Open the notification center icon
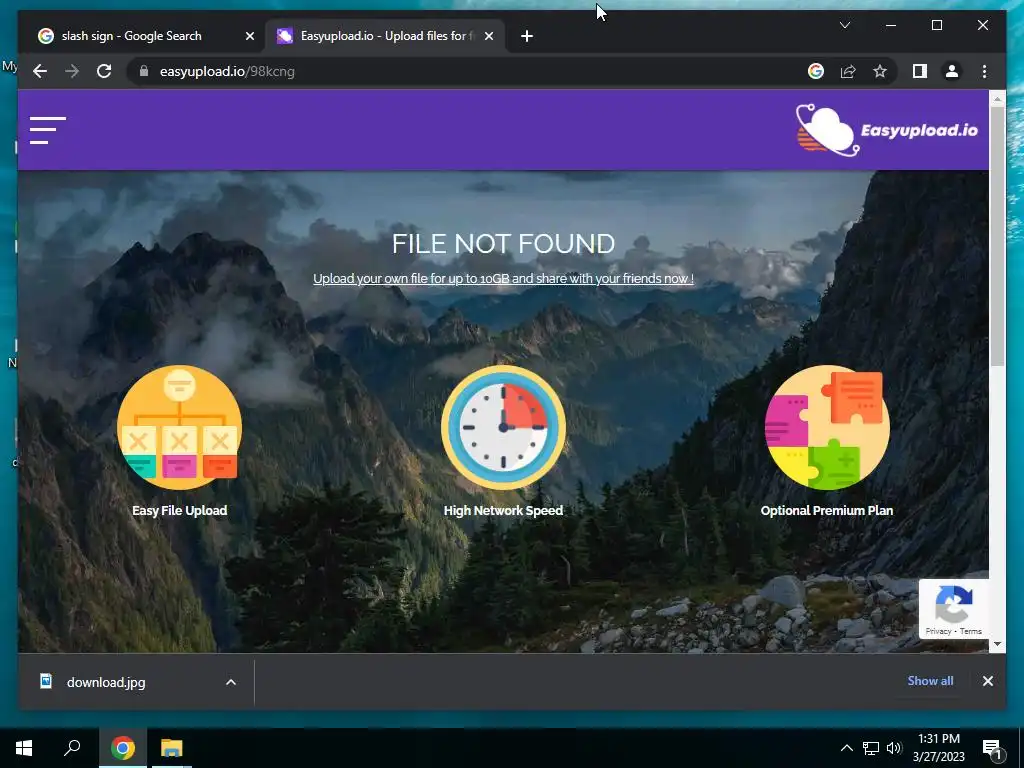 (993, 749)
